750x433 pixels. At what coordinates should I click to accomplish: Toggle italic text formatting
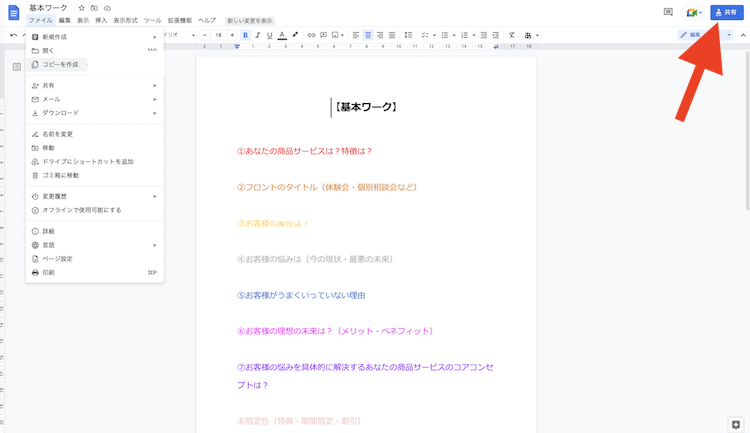pos(257,35)
